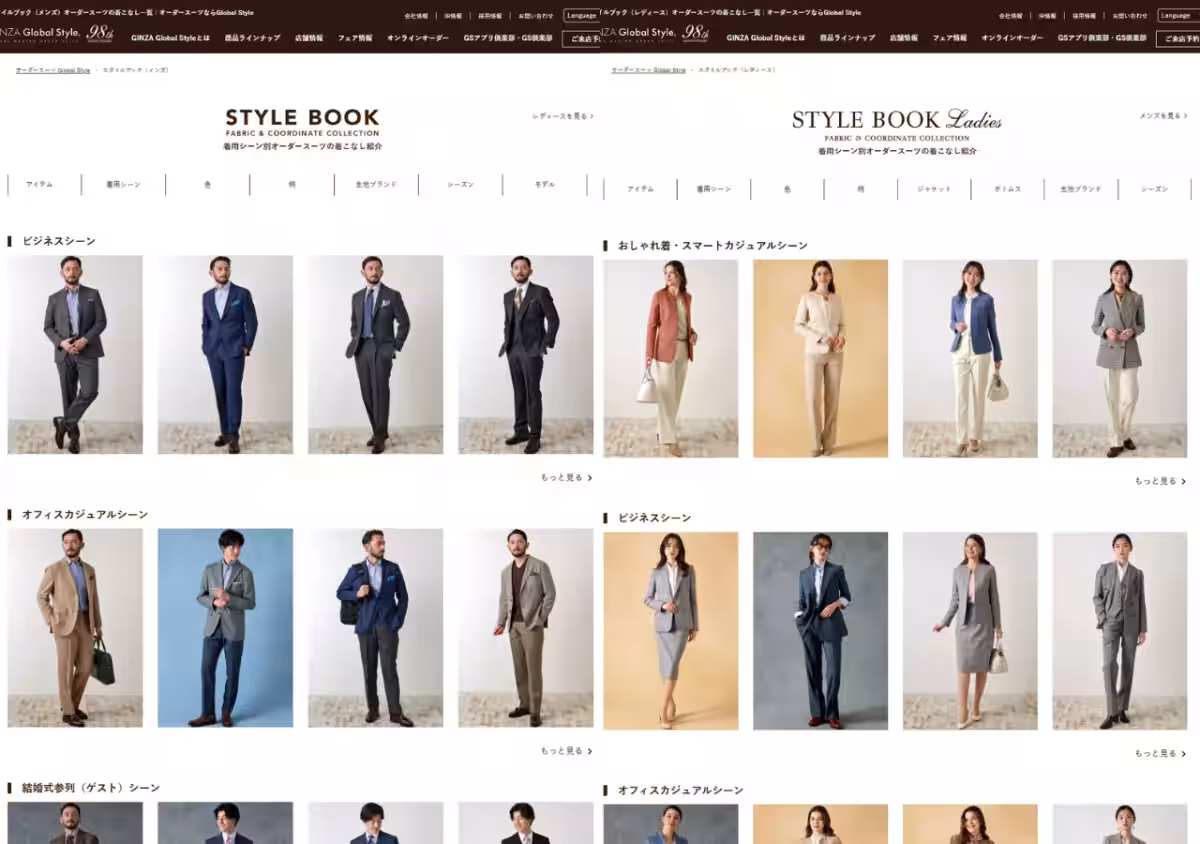Click もっと見る under おしゃれ着・スマートカジュアルシーン
Viewport: 1200px width, 844px height.
coord(1160,481)
